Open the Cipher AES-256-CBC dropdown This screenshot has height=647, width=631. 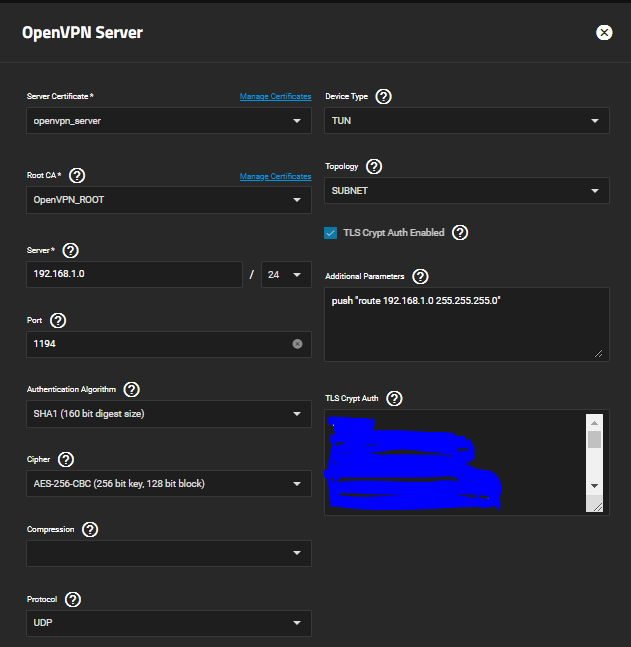(169, 484)
